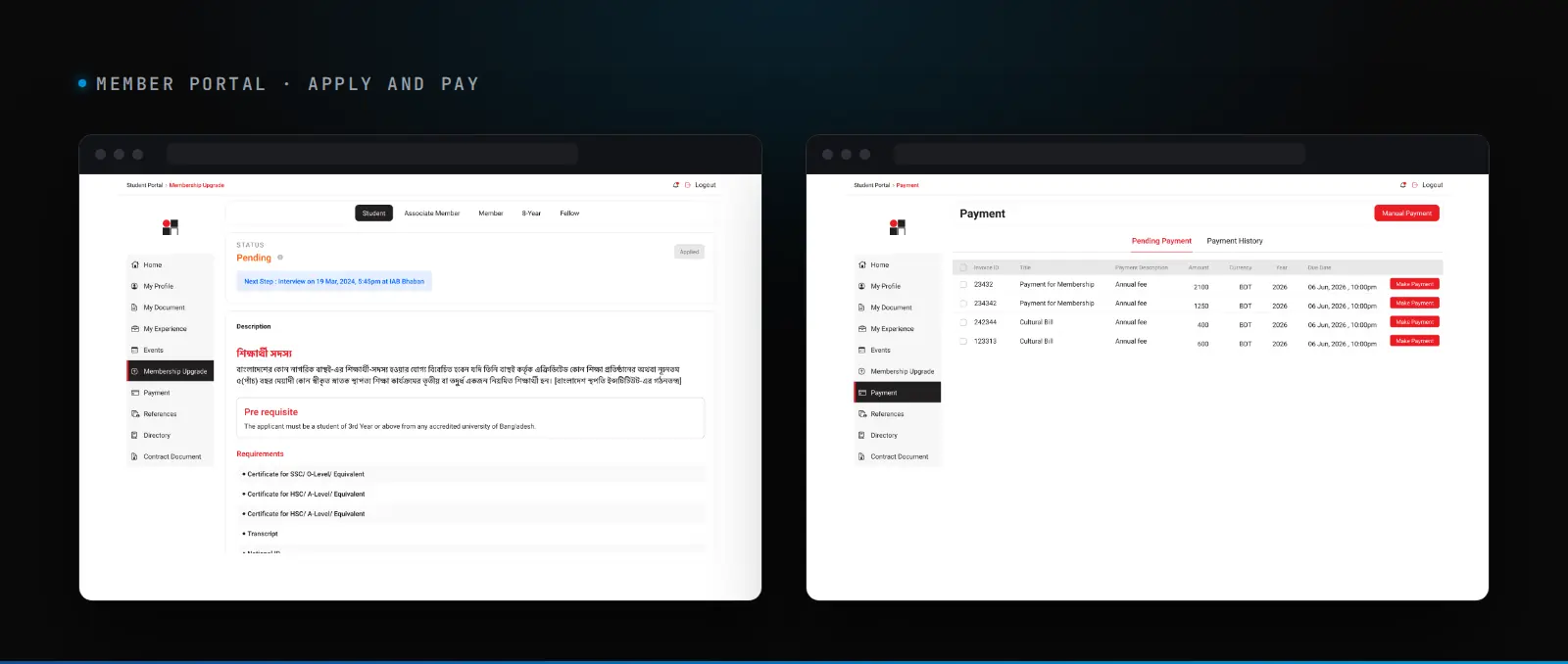1568x664 pixels.
Task: Open References icon in Membership Upgrade window
Action: [135, 414]
